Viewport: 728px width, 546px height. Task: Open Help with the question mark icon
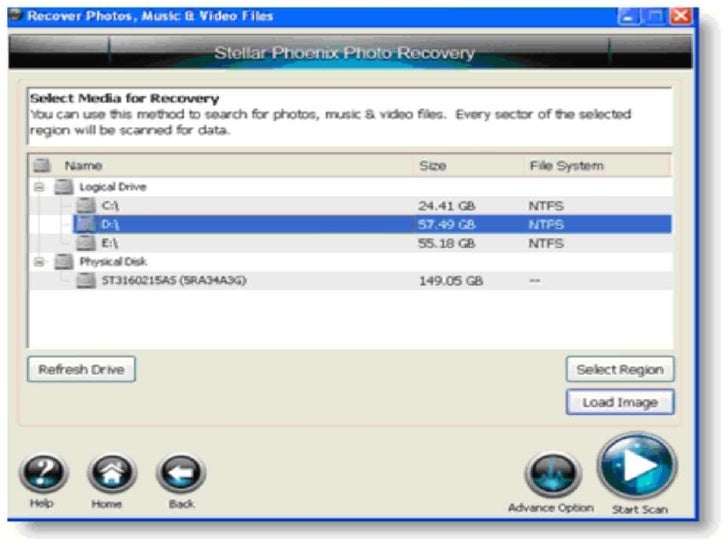44,473
